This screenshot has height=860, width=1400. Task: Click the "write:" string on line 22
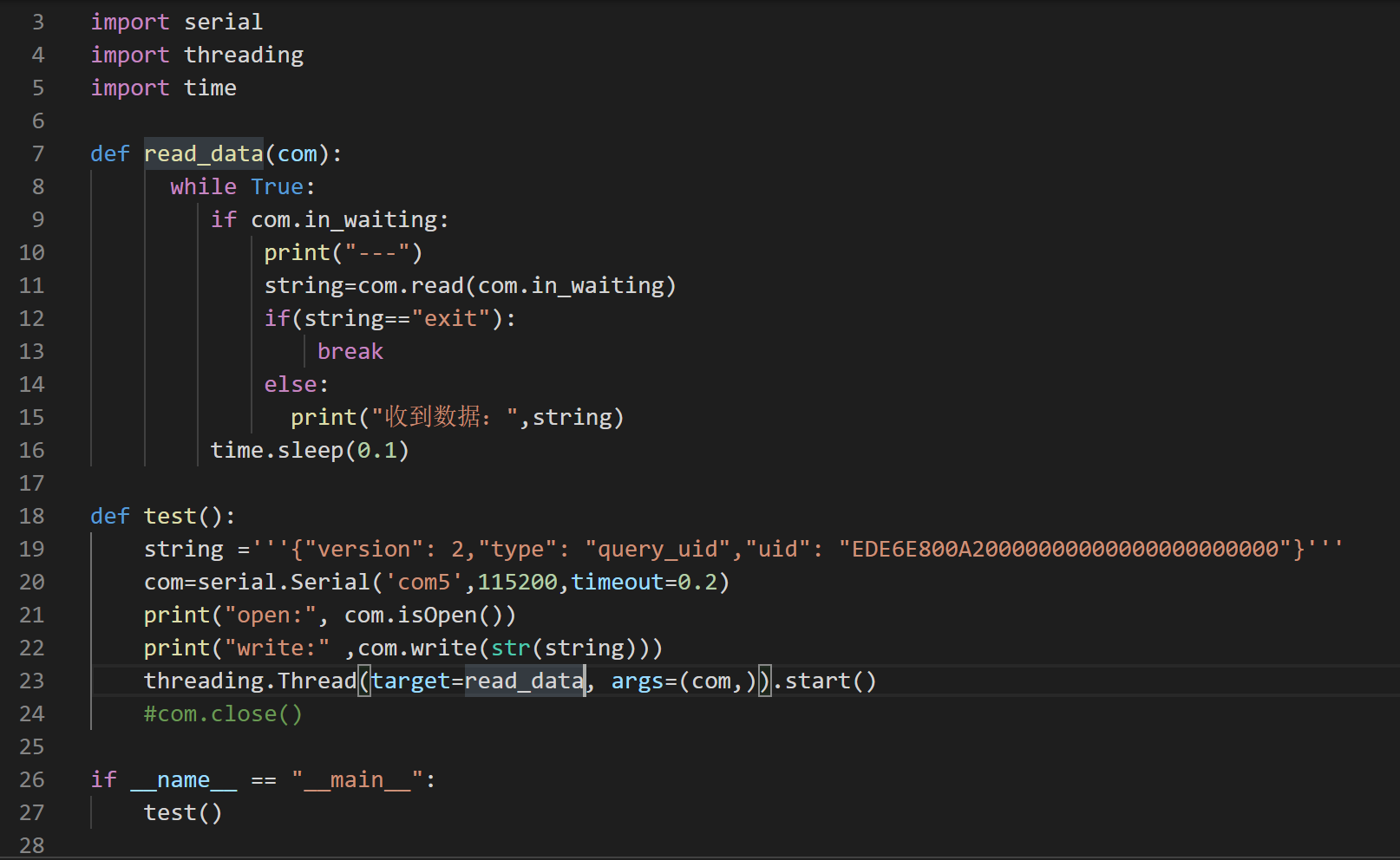[278, 648]
